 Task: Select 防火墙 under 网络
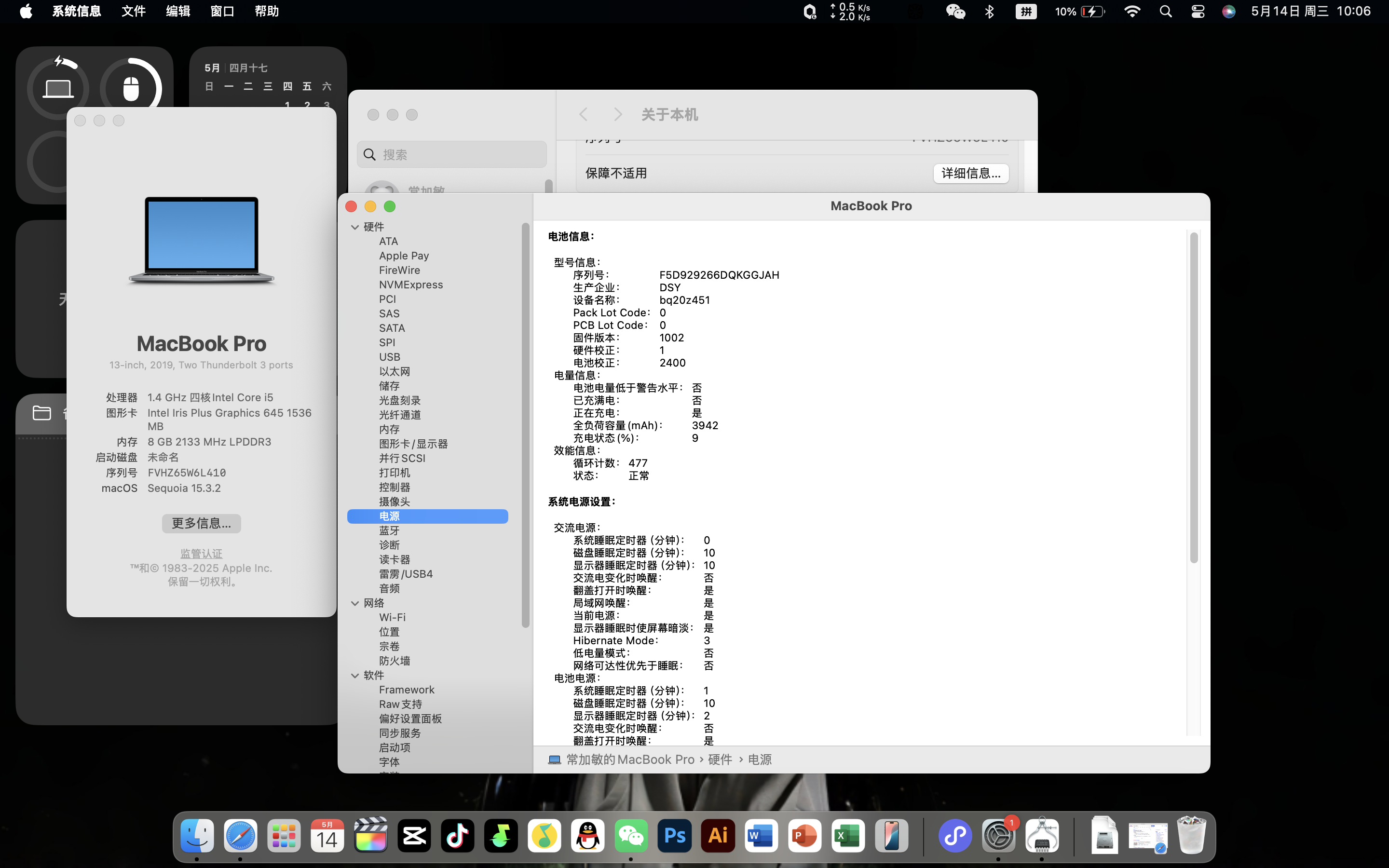tap(395, 661)
